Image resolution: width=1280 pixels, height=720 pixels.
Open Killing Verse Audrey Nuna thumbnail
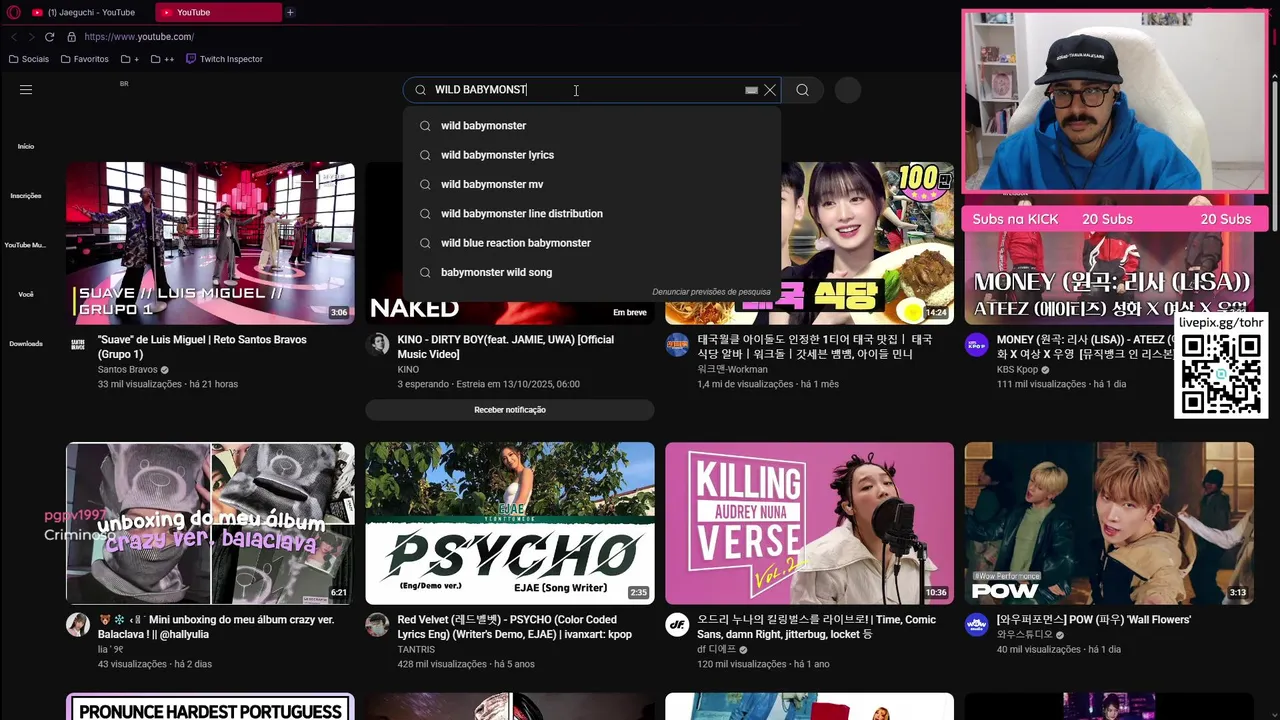(x=809, y=523)
